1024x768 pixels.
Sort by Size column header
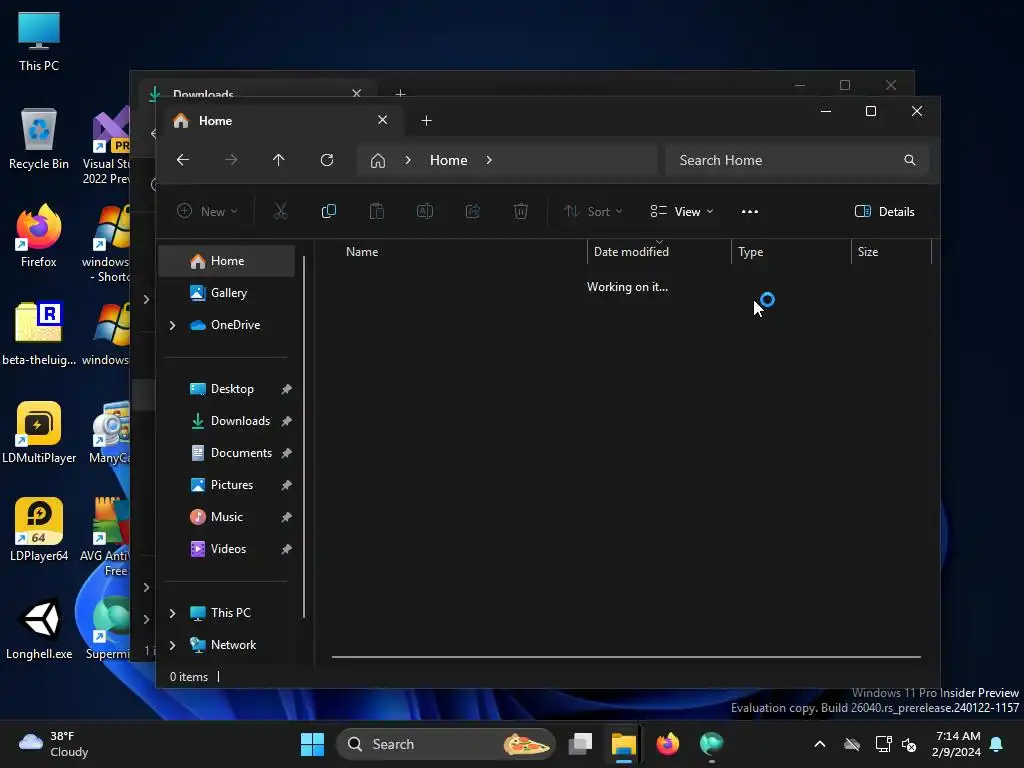[x=891, y=252]
